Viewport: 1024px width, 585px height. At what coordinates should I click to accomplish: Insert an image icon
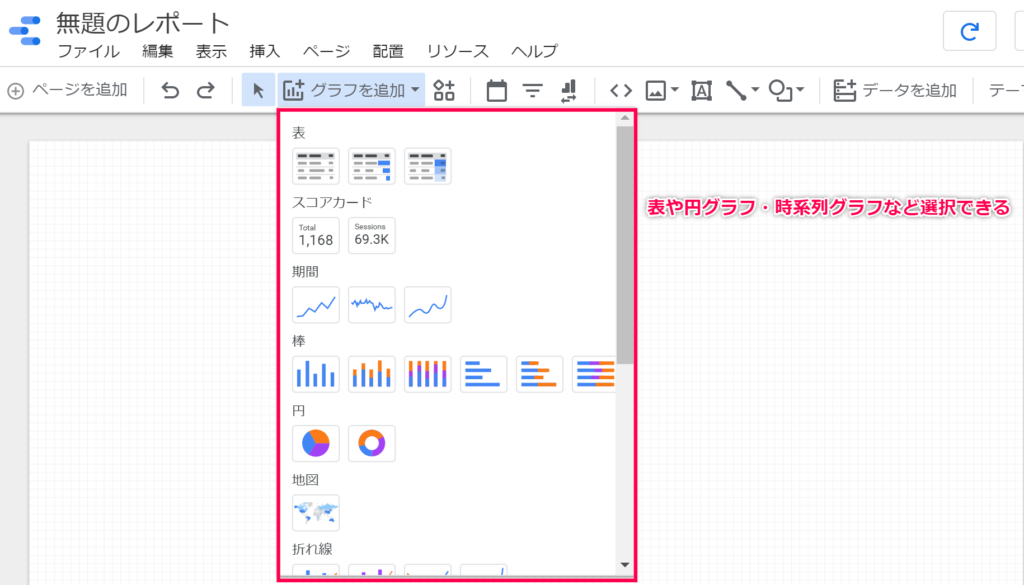coord(656,91)
